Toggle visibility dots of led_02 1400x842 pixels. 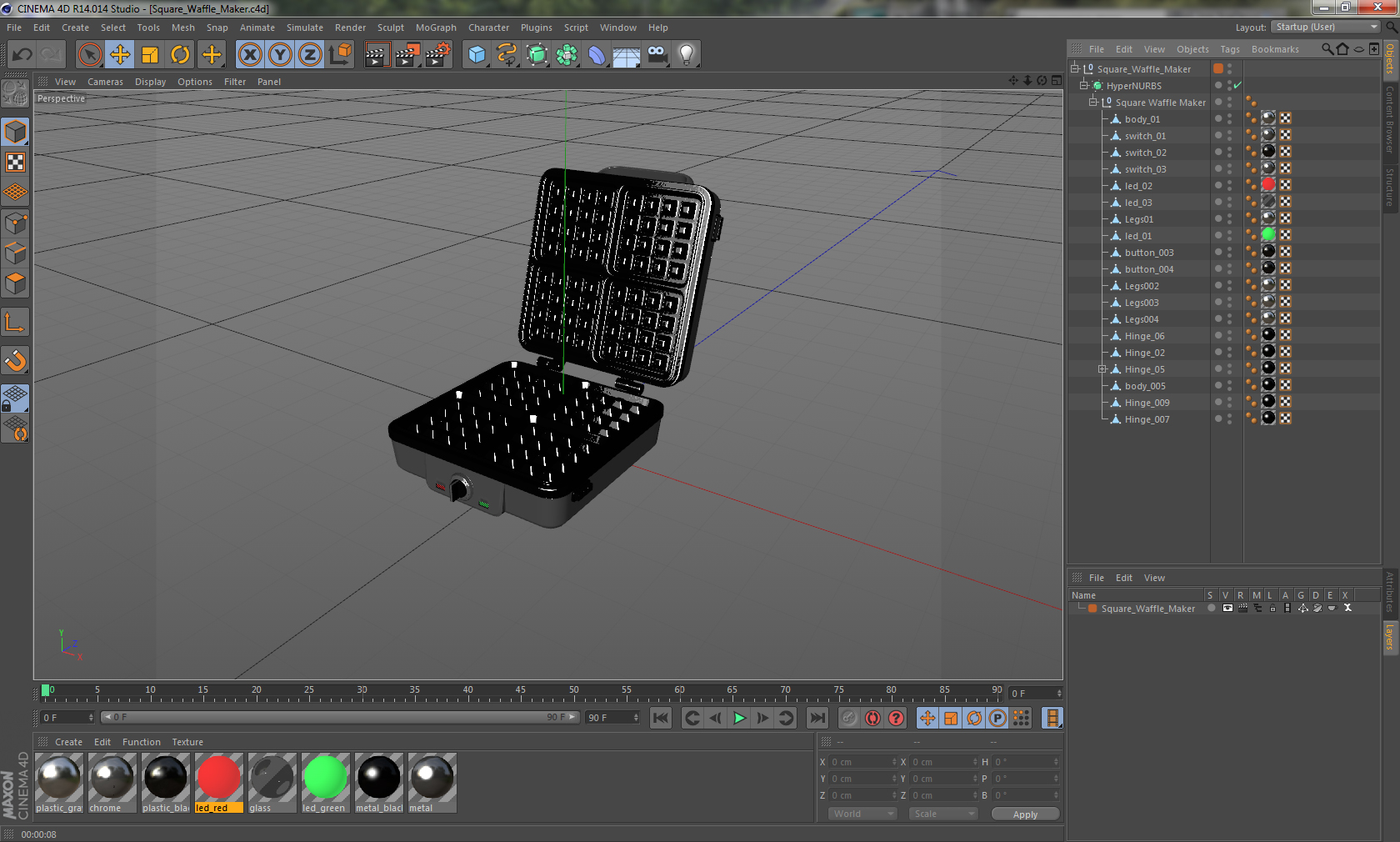point(1229,185)
